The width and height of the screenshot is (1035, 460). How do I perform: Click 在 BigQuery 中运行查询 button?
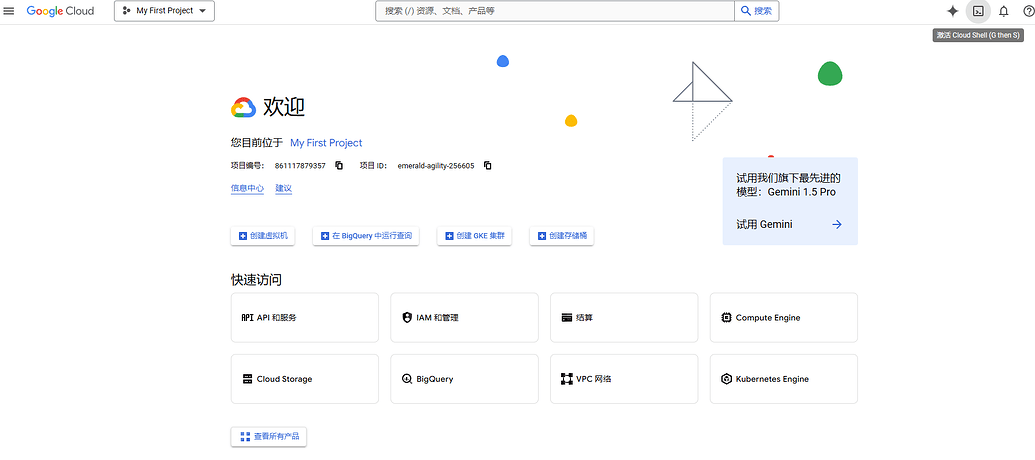pyautogui.click(x=366, y=236)
